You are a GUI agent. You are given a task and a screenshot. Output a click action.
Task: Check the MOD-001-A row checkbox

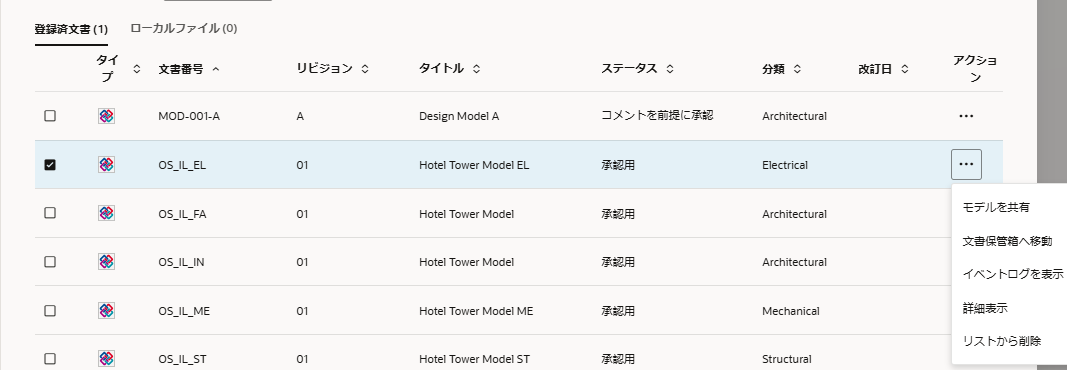pyautogui.click(x=50, y=116)
